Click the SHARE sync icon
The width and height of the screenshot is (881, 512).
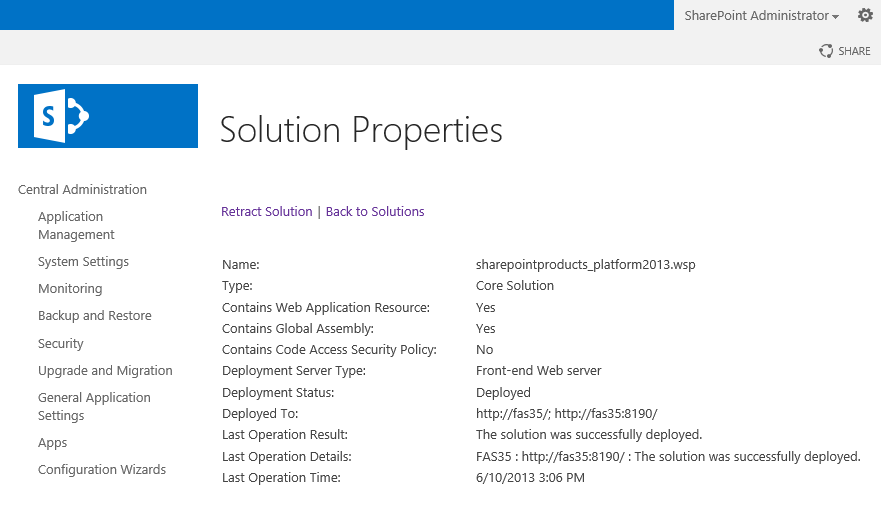(825, 51)
